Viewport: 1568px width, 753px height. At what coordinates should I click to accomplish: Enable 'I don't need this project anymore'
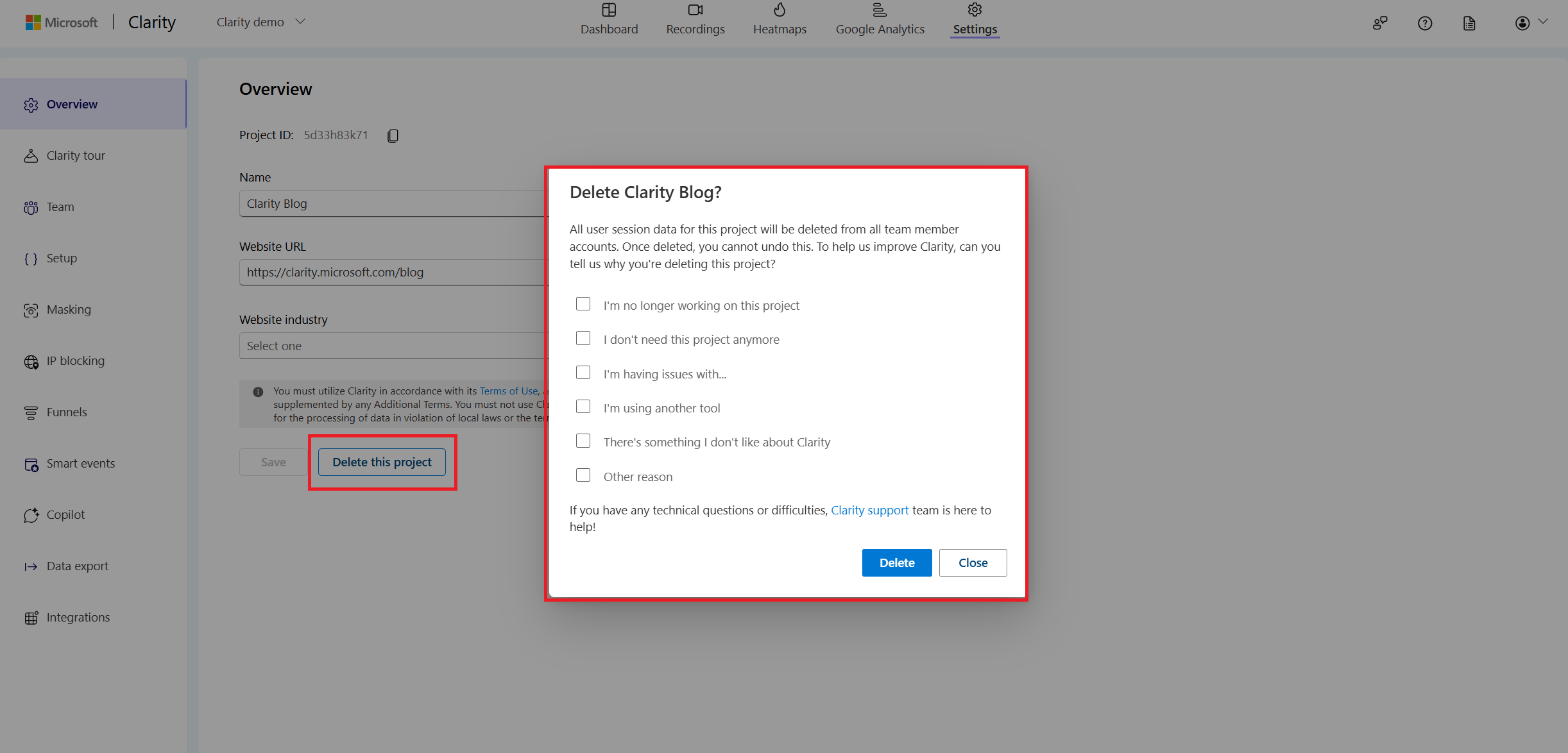click(x=584, y=339)
